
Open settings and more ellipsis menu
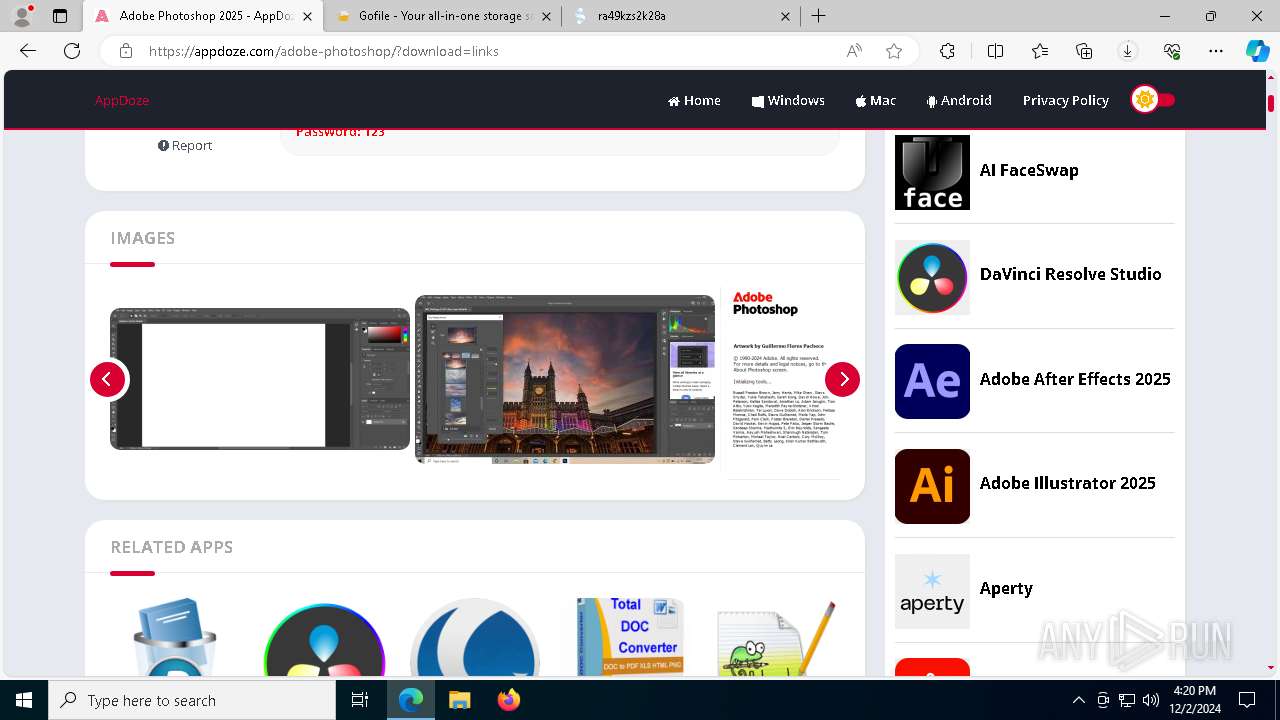pyautogui.click(x=1216, y=51)
